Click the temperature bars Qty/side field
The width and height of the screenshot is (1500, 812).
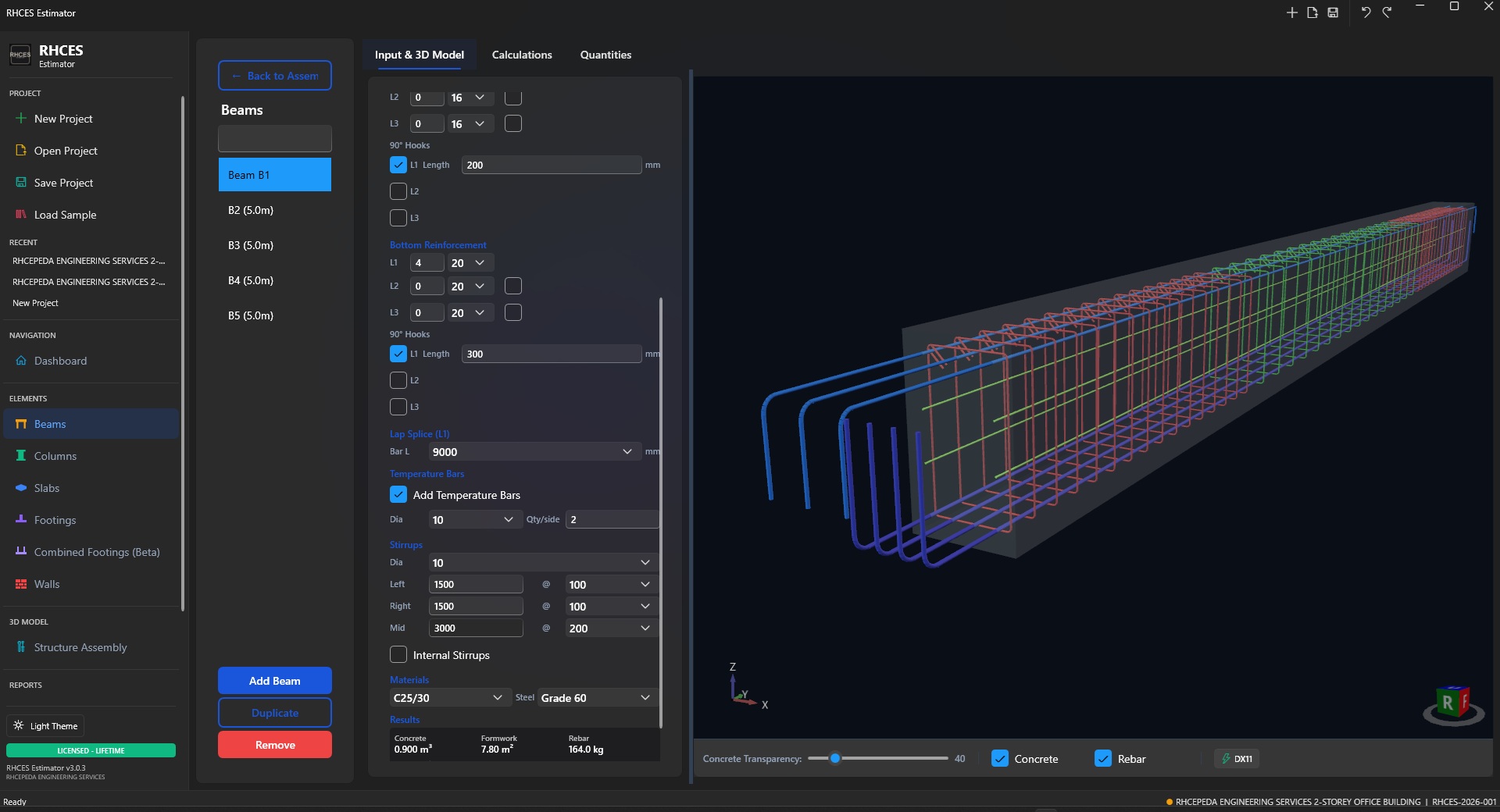[612, 519]
